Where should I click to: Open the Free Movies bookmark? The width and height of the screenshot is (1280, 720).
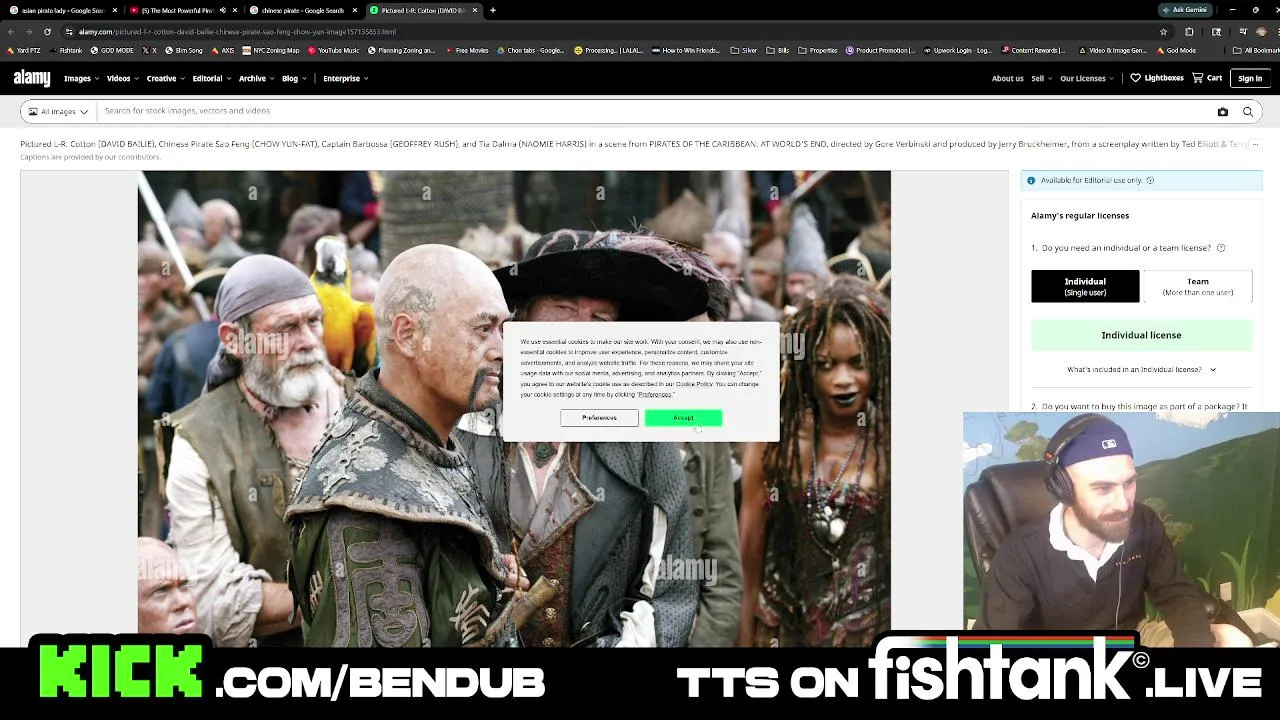pyautogui.click(x=466, y=50)
